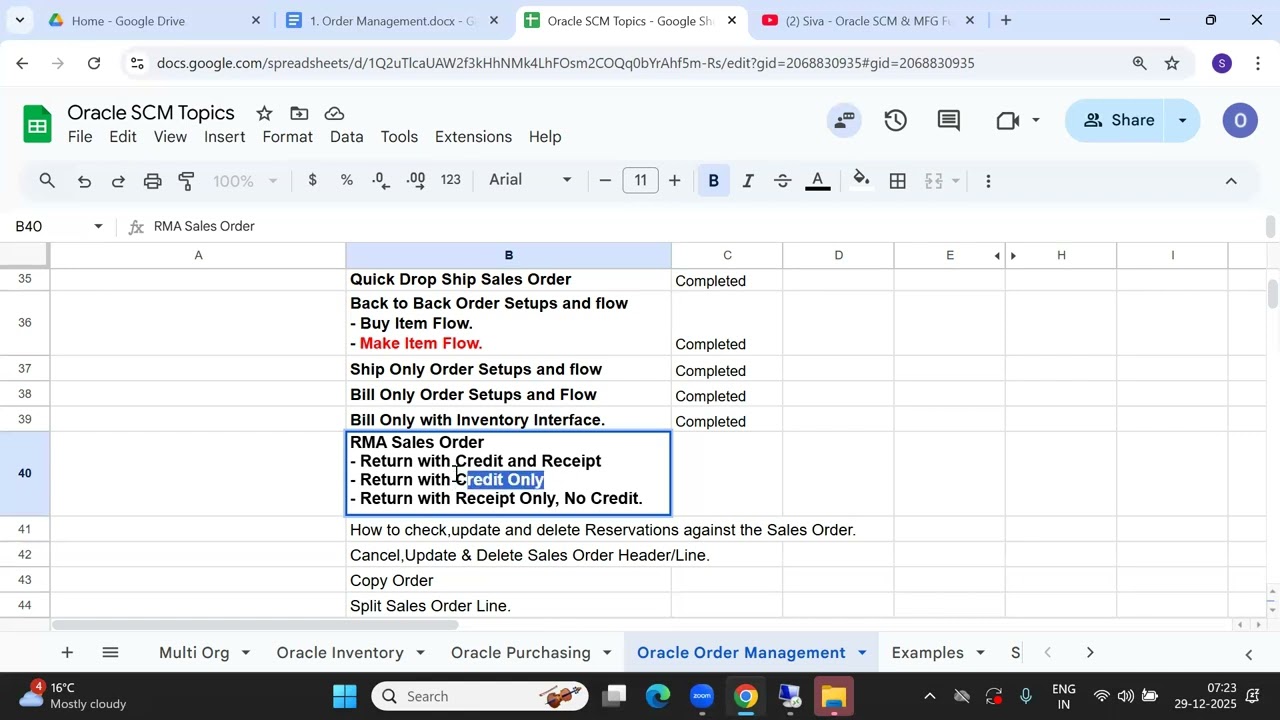
Task: Click the merge cells icon
Action: pyautogui.click(x=934, y=181)
